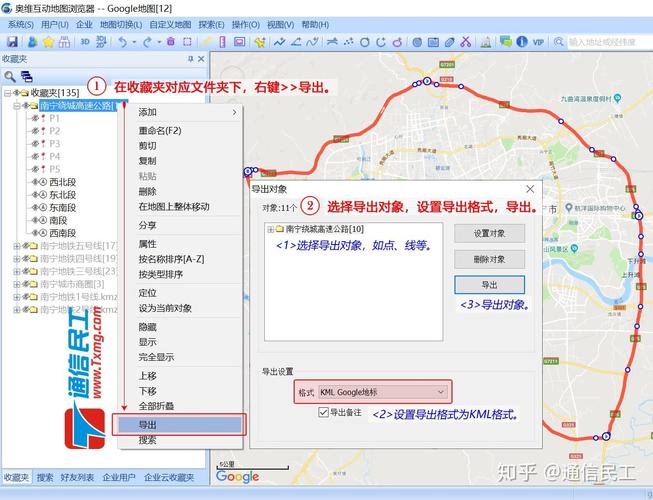Image resolution: width=653 pixels, height=500 pixels.
Task: Click the magnifier icon beside the address box
Action: click(557, 42)
